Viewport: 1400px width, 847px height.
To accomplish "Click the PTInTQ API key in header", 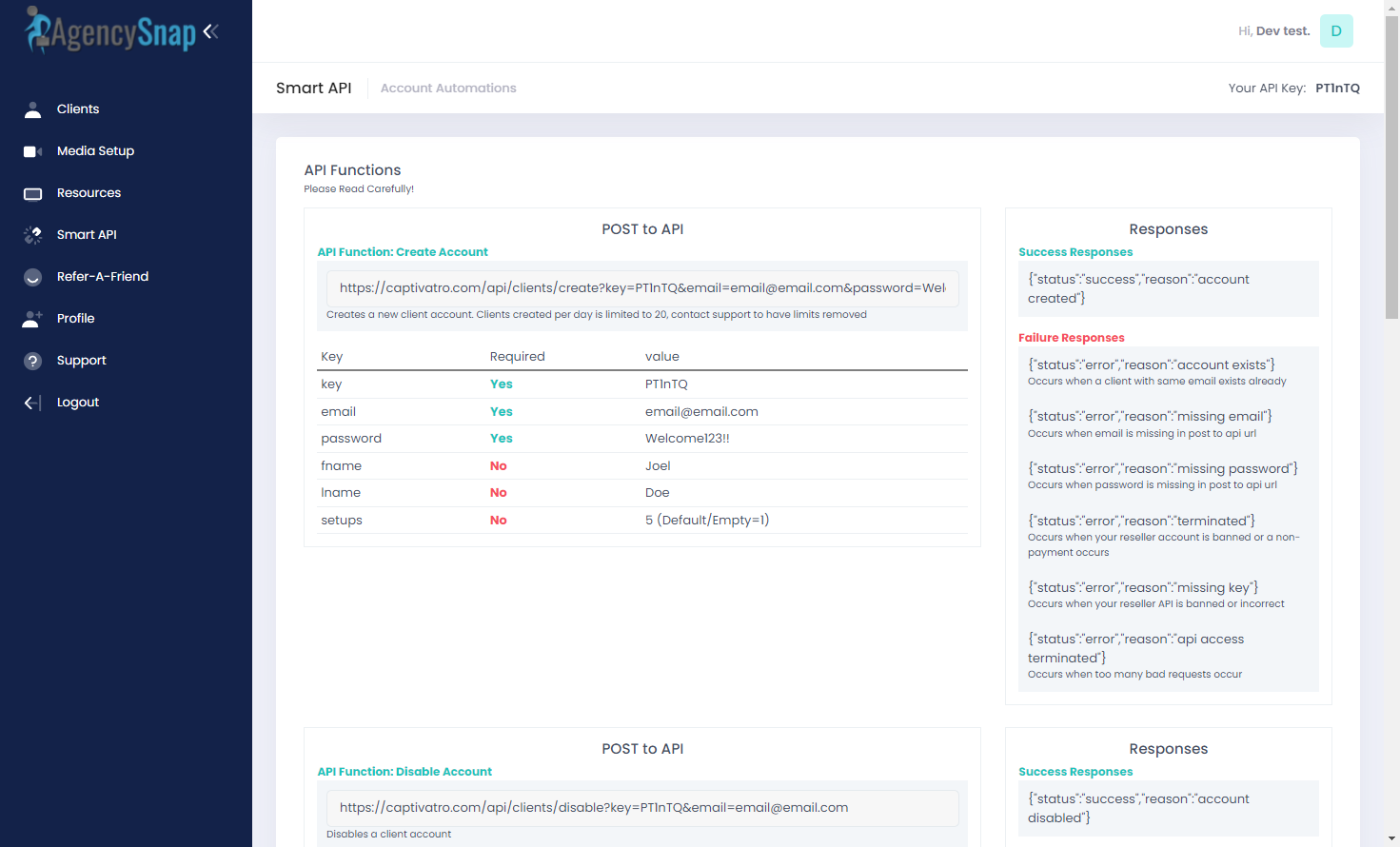I will click(1337, 89).
